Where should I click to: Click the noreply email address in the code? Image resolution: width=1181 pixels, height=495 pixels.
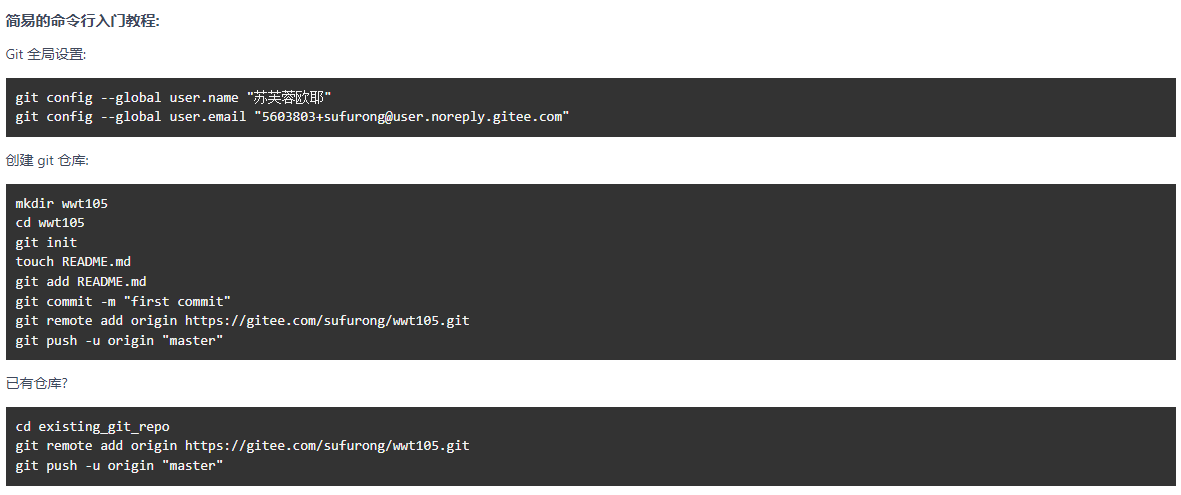(x=411, y=117)
